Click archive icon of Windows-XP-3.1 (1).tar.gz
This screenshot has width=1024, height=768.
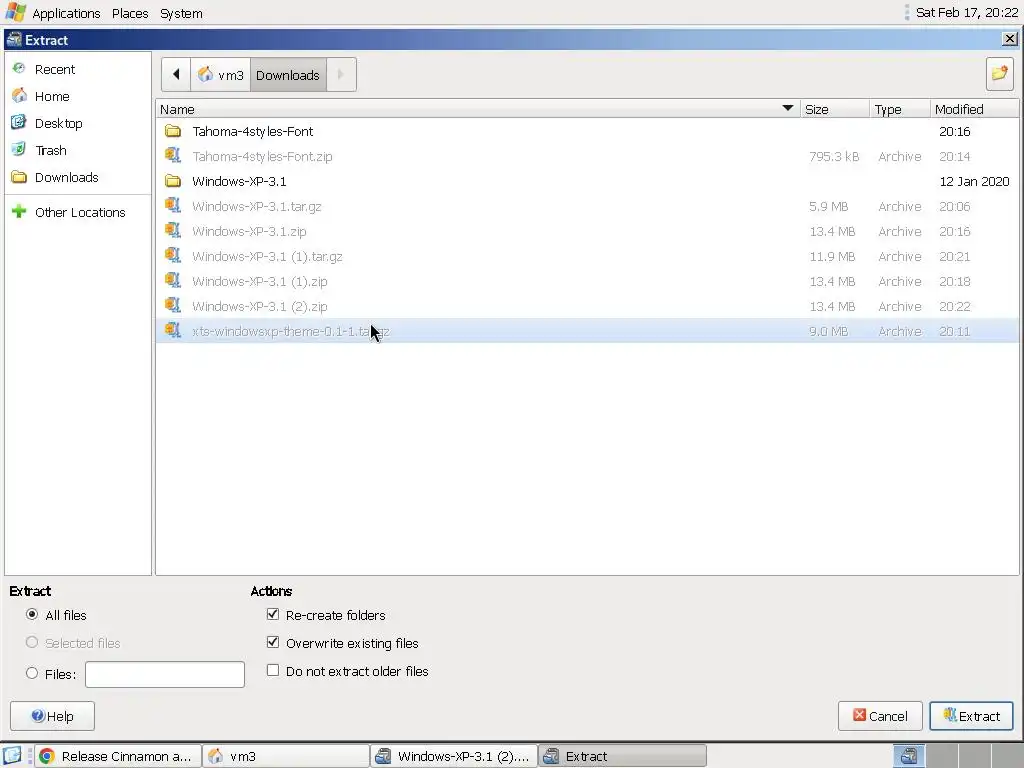click(173, 256)
